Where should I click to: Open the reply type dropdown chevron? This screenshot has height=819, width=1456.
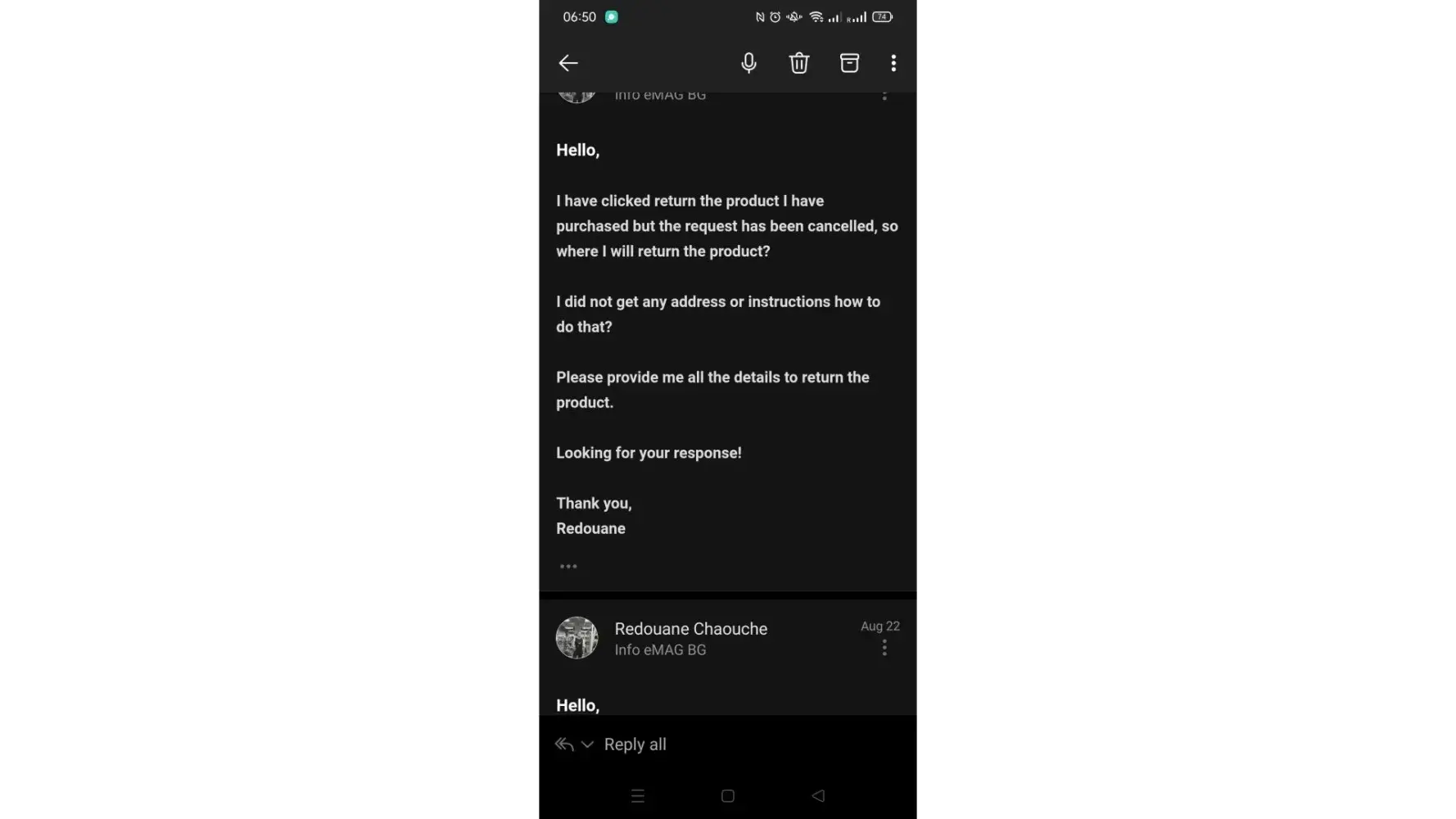[587, 744]
